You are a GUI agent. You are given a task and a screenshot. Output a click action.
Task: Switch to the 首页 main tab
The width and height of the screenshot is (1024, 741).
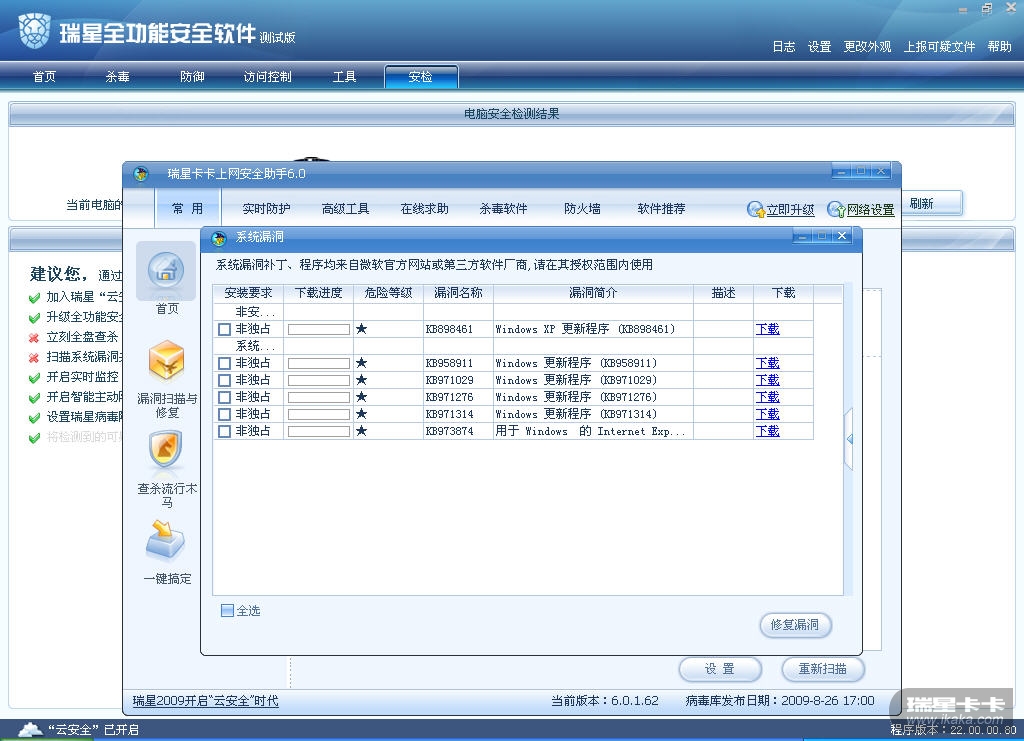click(x=44, y=76)
